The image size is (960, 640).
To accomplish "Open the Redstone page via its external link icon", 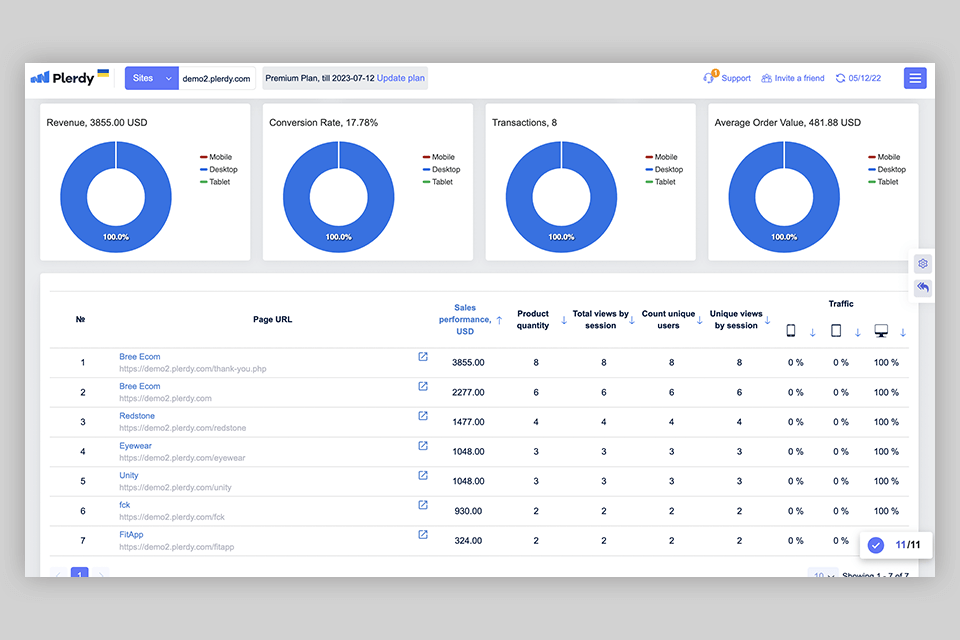I will tap(423, 416).
